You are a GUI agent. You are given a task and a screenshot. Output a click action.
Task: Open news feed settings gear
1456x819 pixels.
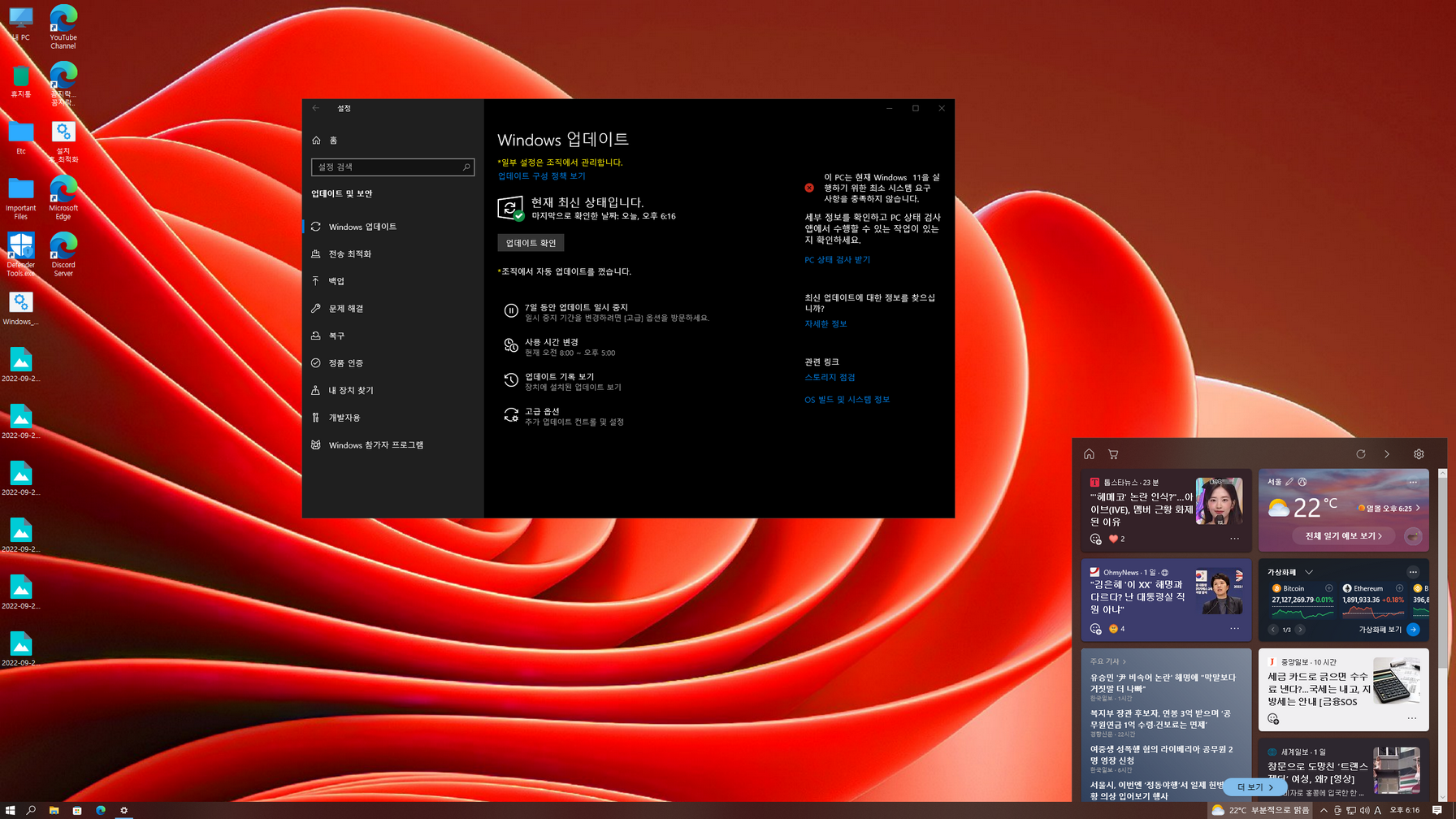click(x=1419, y=454)
